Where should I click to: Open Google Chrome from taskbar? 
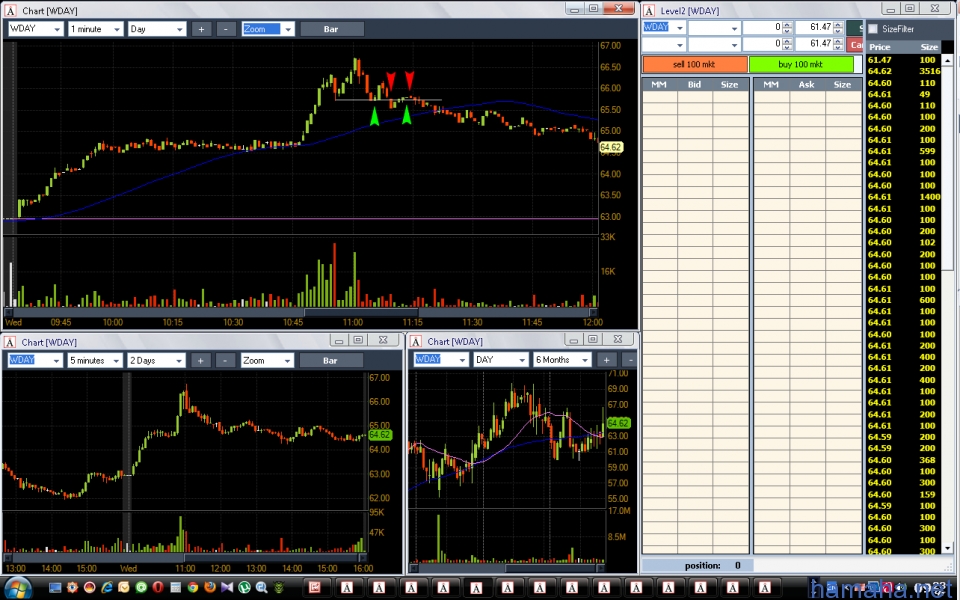(x=192, y=588)
